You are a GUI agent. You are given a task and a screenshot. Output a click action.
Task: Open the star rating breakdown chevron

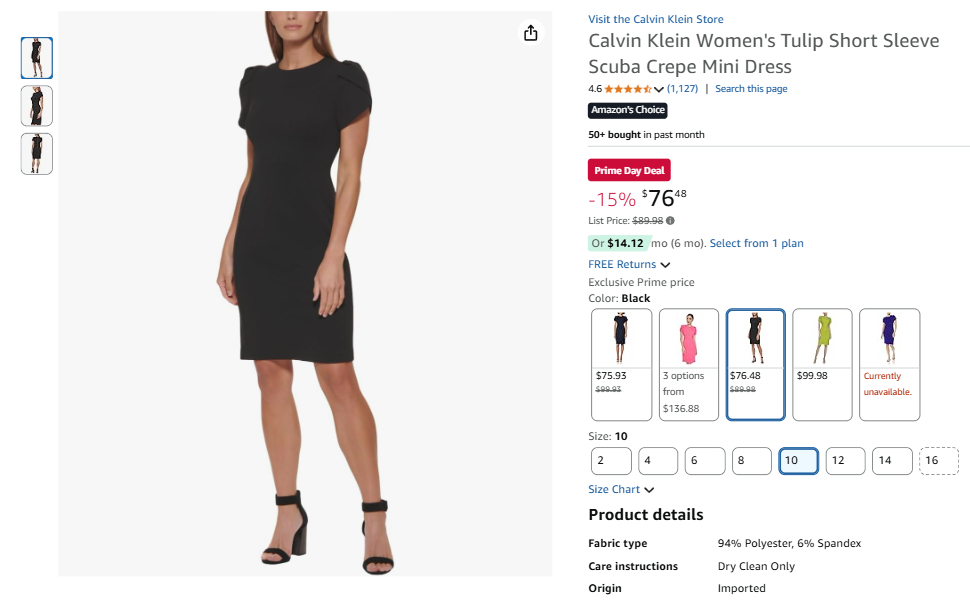click(659, 90)
